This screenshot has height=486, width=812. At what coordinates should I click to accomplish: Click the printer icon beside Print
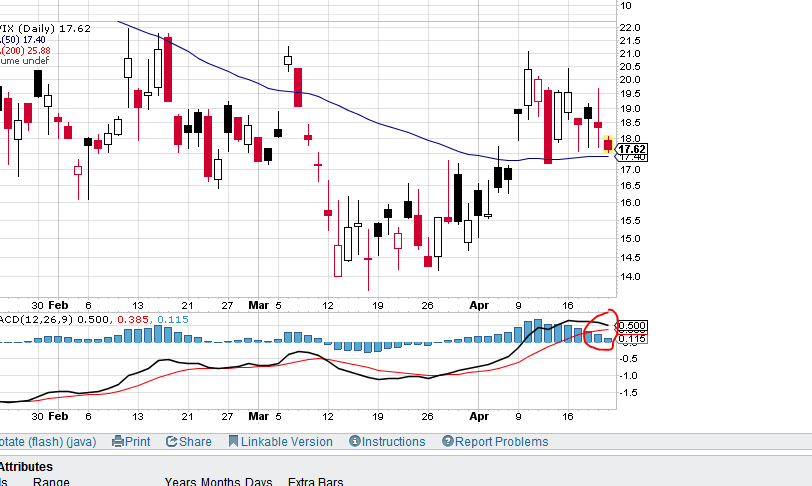[x=118, y=441]
